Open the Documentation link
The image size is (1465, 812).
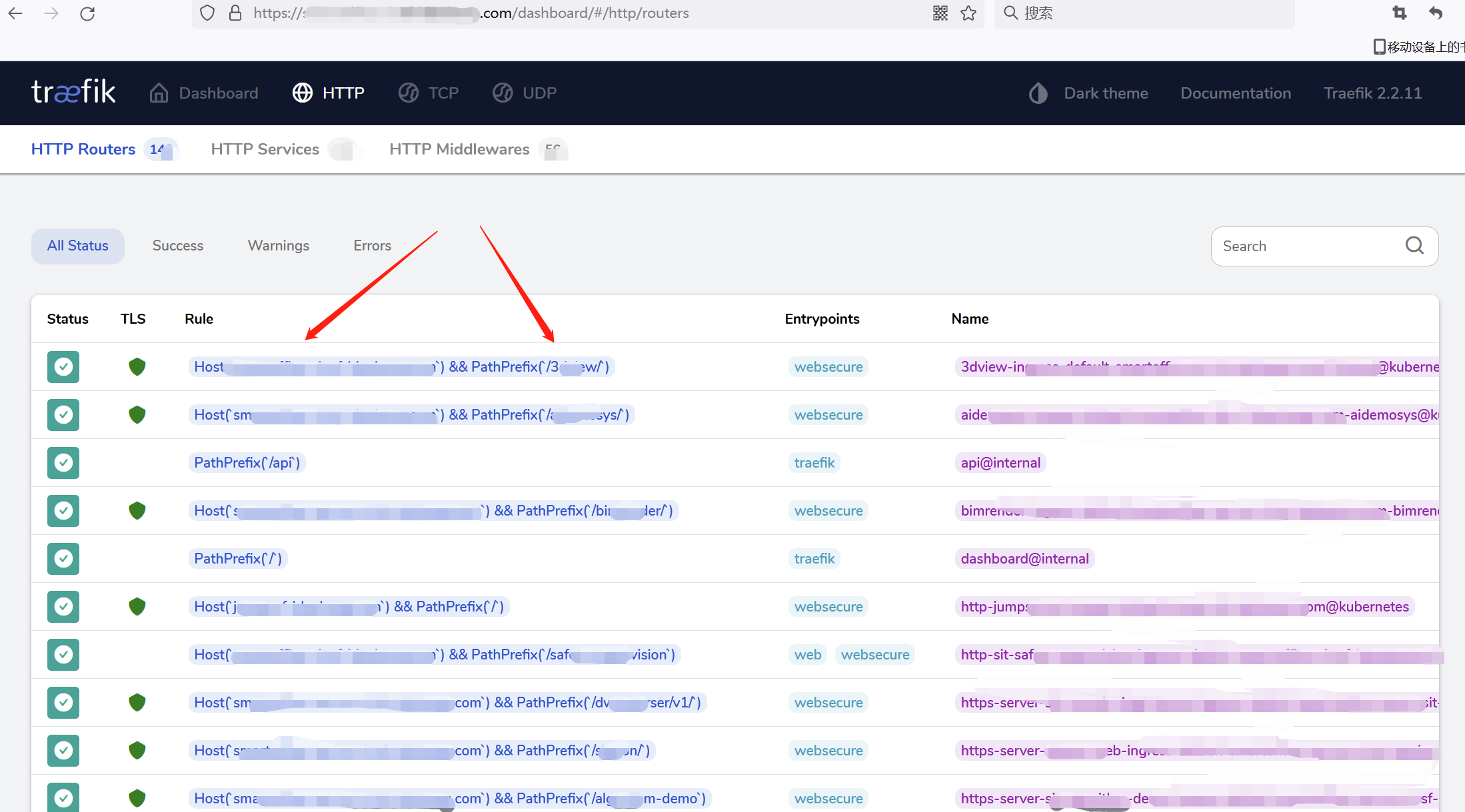pos(1236,93)
